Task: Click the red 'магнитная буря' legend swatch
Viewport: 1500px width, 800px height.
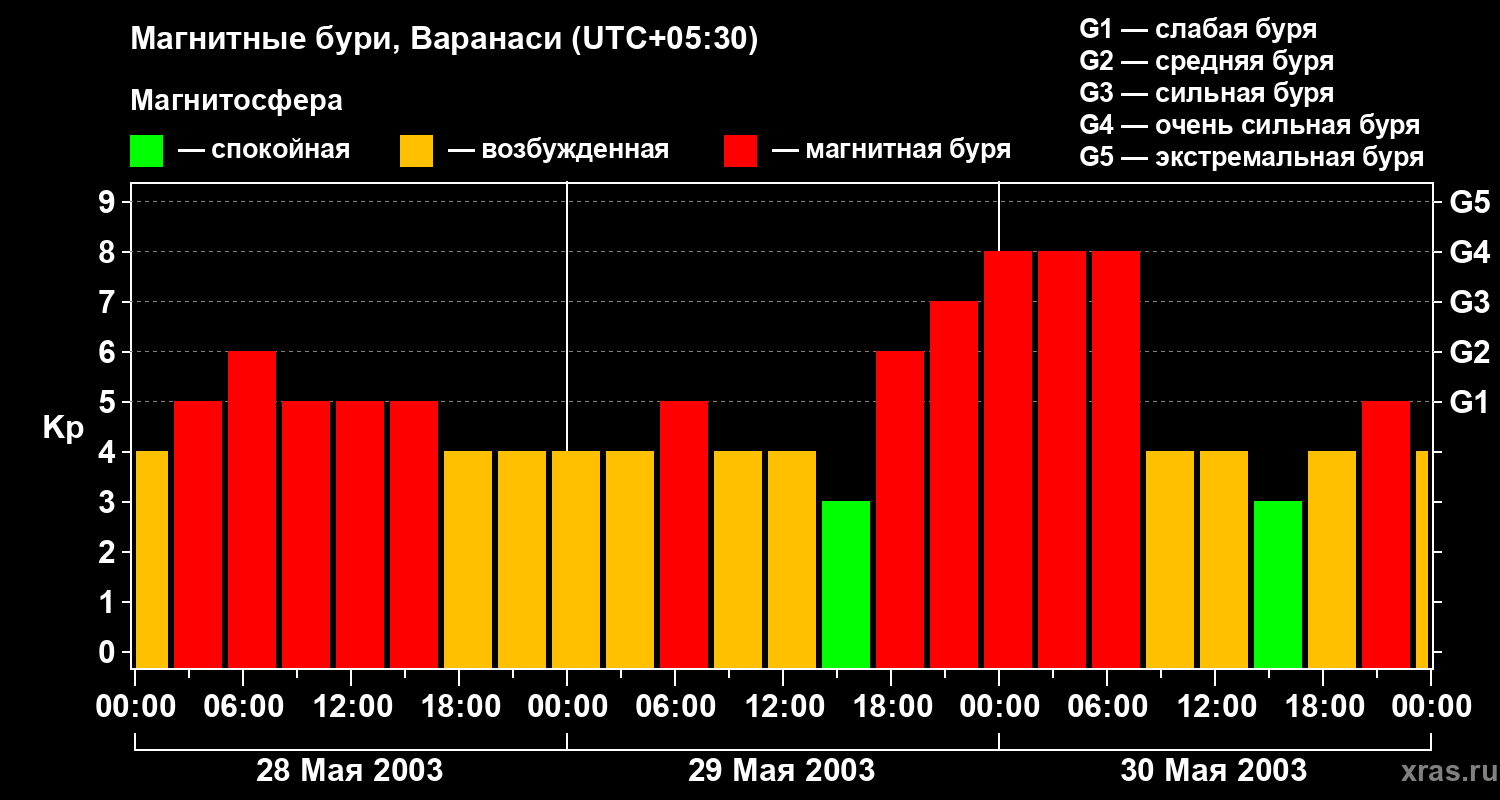Action: point(740,151)
